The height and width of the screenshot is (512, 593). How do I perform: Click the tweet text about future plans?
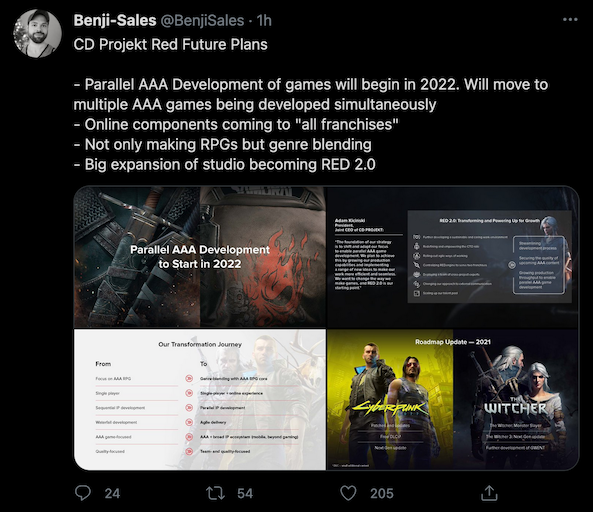click(311, 104)
